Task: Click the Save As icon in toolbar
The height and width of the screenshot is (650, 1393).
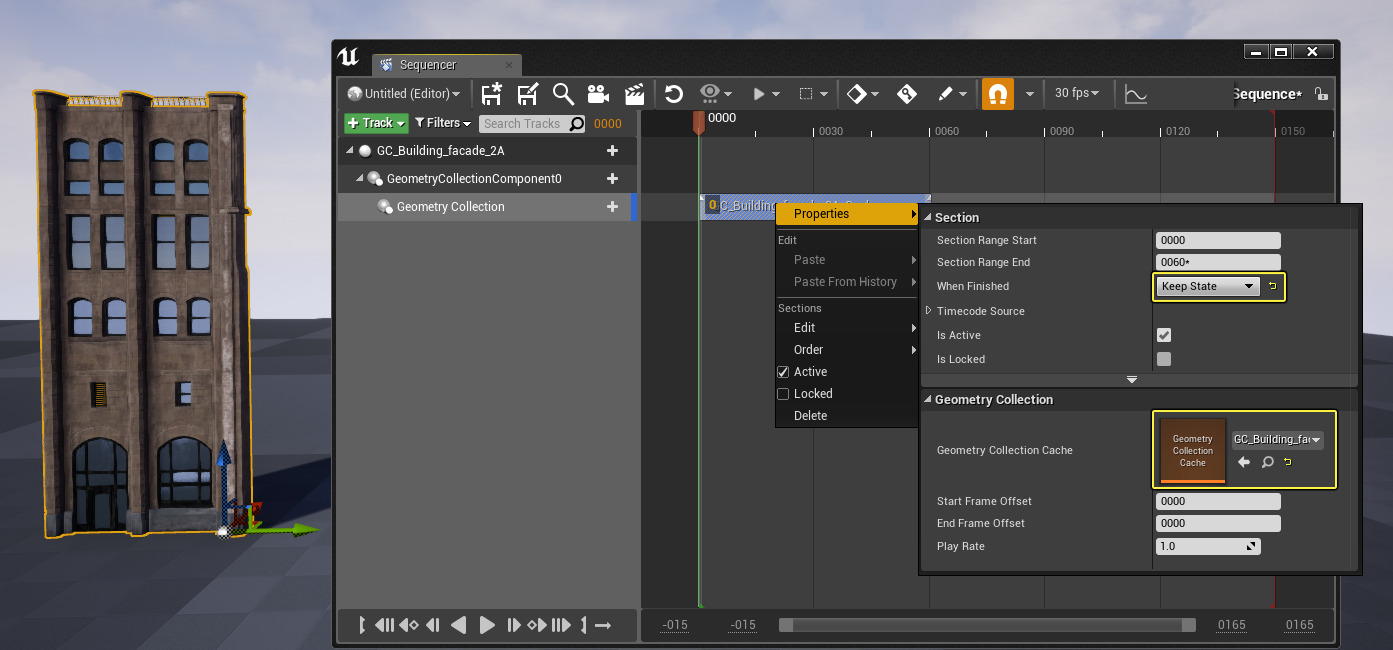Action: click(x=527, y=94)
